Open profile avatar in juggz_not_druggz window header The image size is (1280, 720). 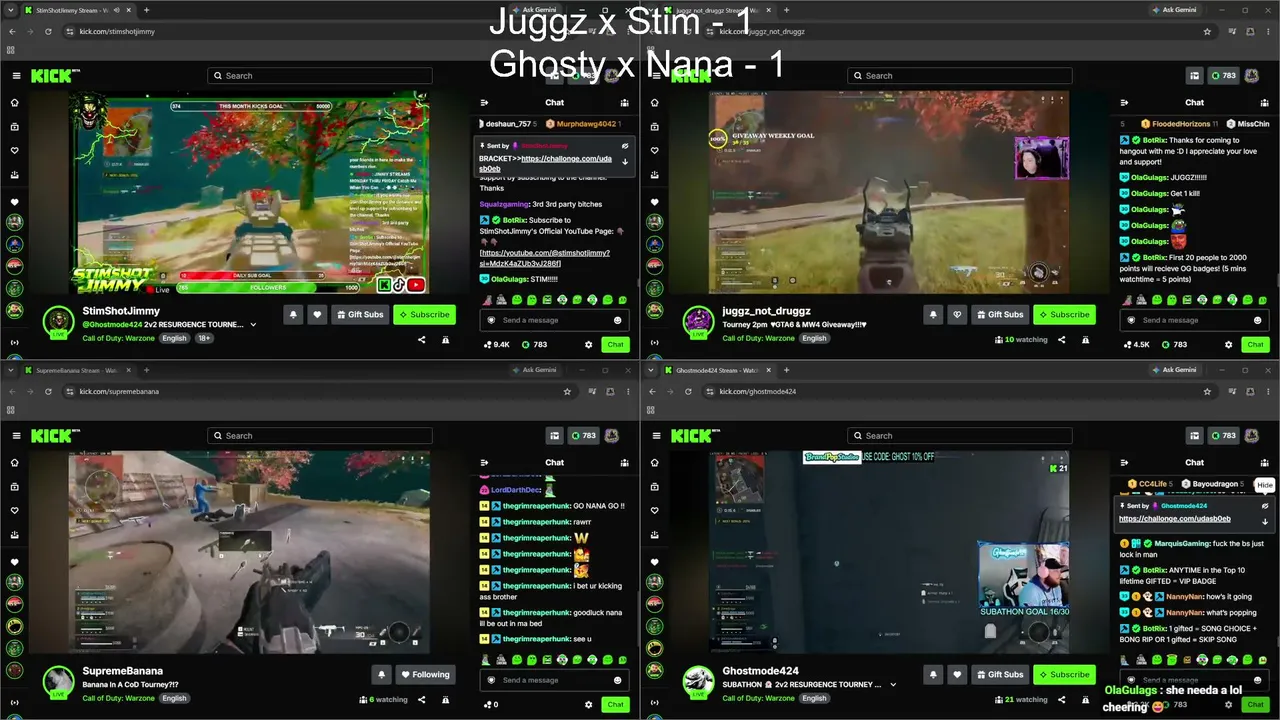coord(1251,76)
